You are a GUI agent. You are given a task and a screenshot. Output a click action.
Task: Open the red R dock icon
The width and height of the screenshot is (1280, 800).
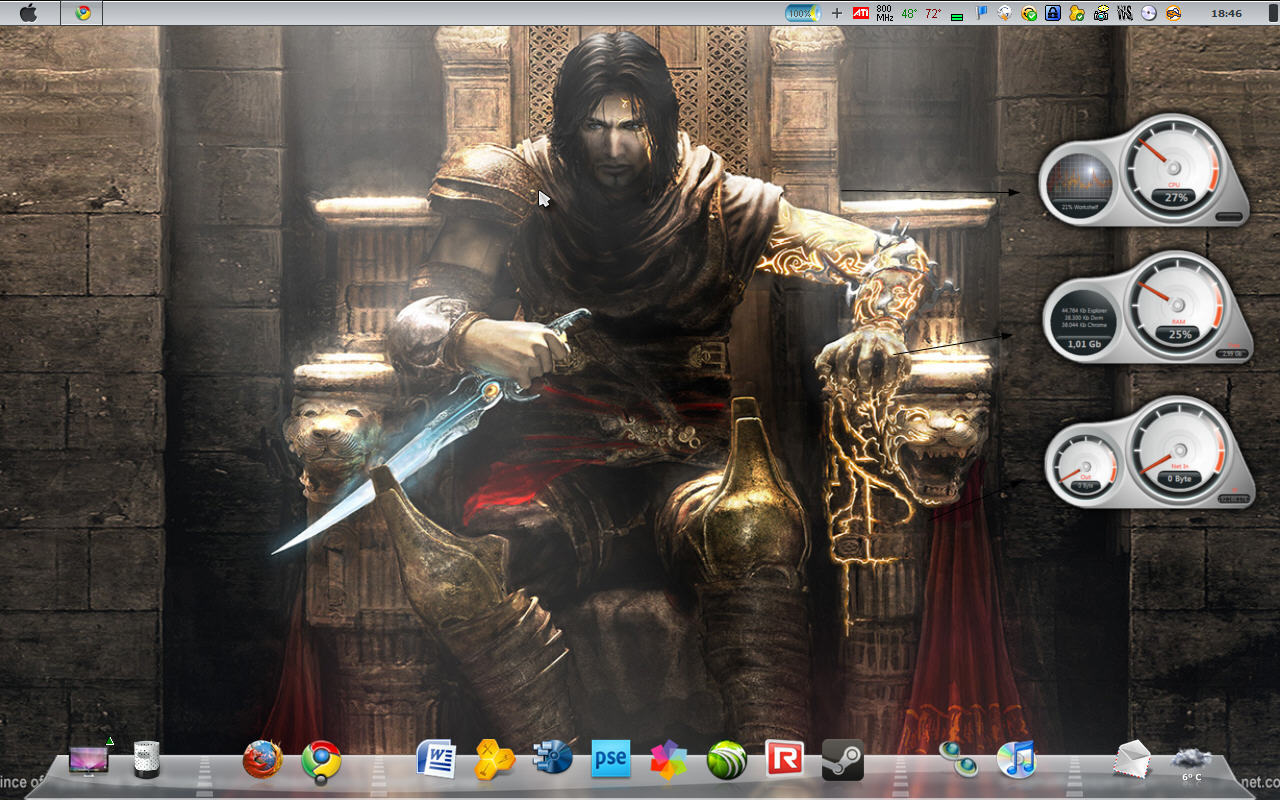tap(784, 760)
